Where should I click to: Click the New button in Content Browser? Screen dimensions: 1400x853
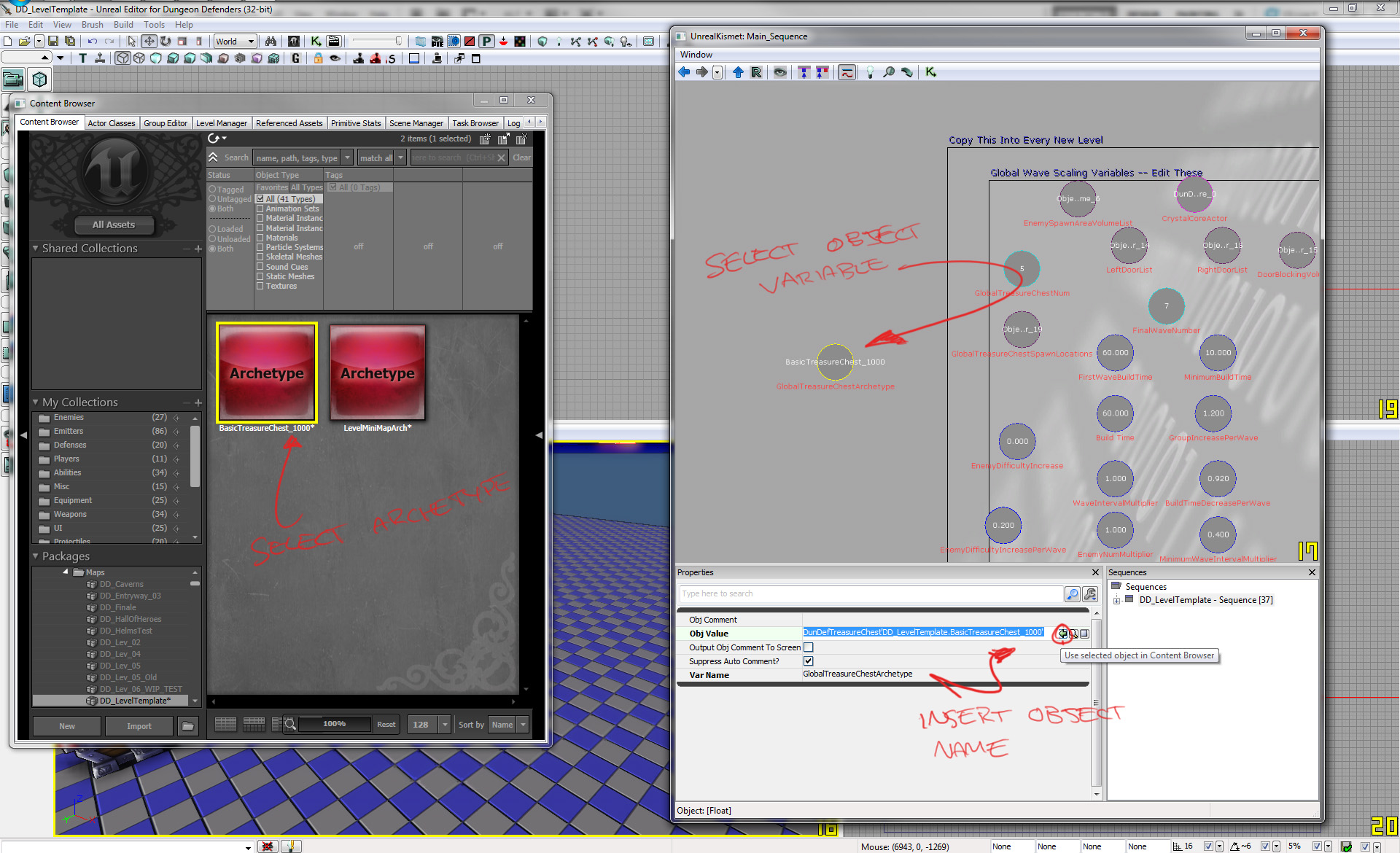[x=67, y=726]
